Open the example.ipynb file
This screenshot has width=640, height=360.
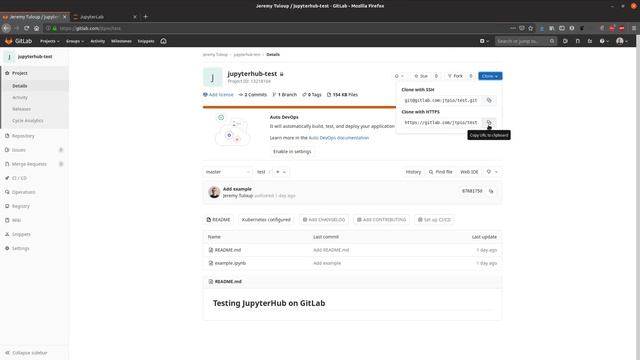click(x=230, y=263)
